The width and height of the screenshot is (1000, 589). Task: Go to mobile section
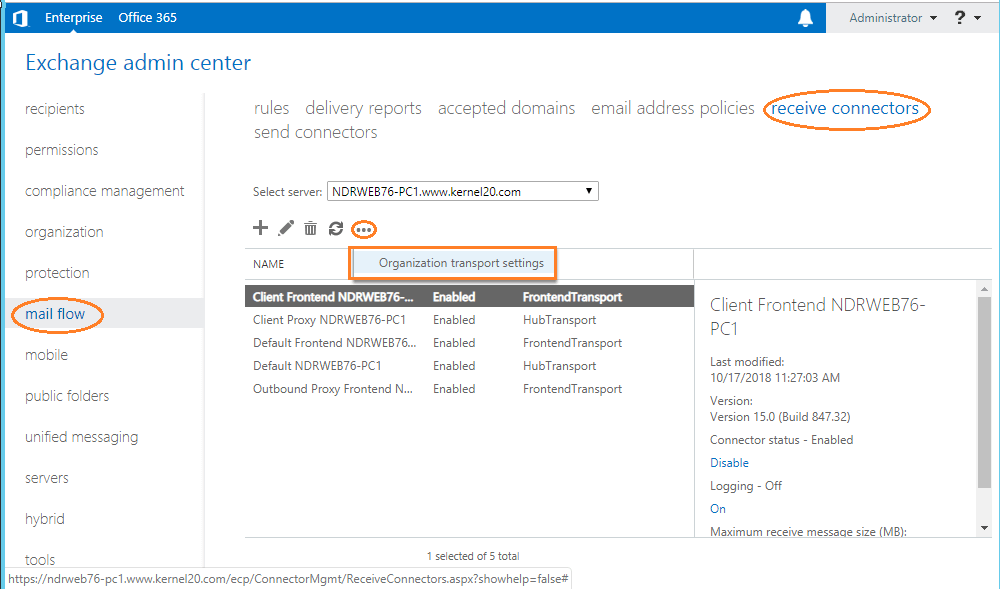(x=47, y=354)
